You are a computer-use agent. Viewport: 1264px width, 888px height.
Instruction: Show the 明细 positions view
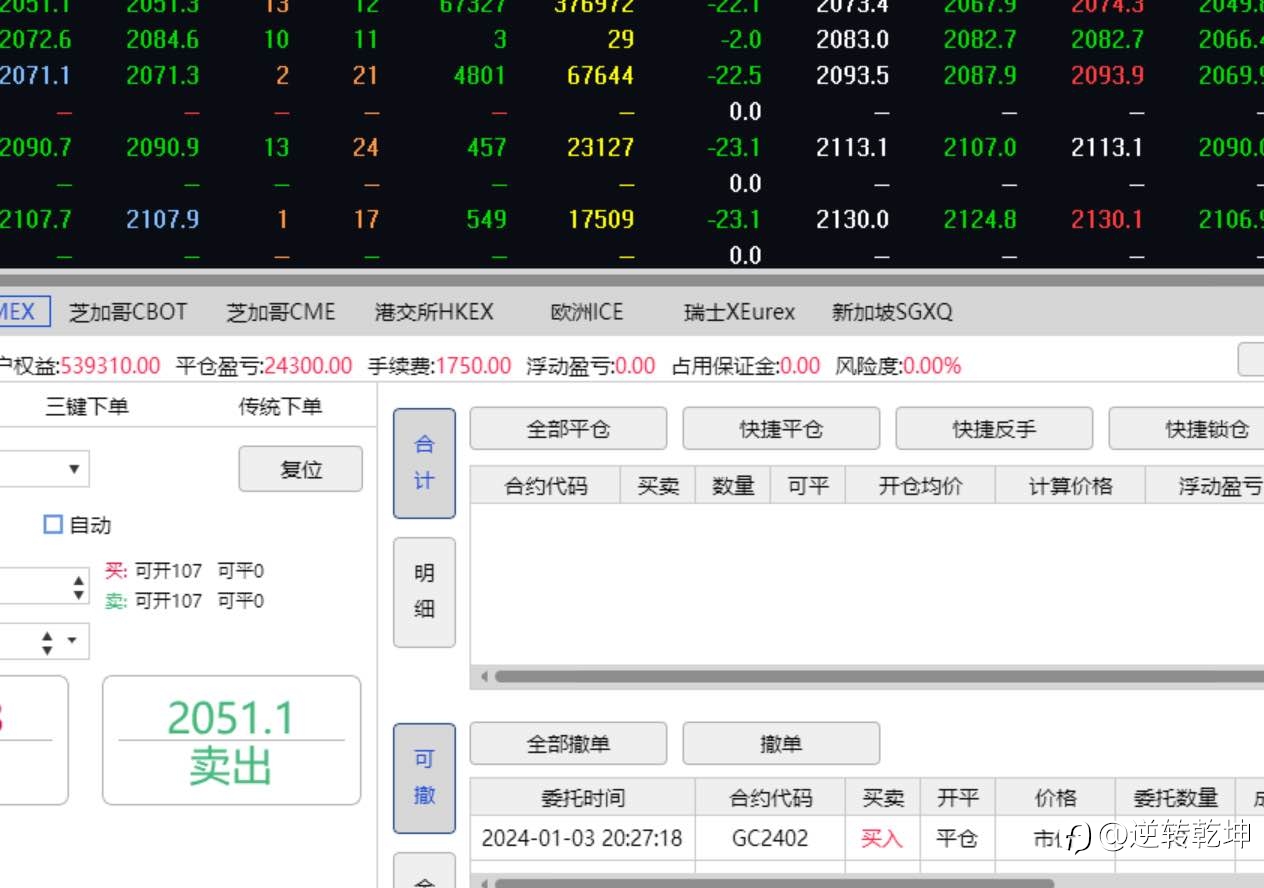tap(424, 592)
